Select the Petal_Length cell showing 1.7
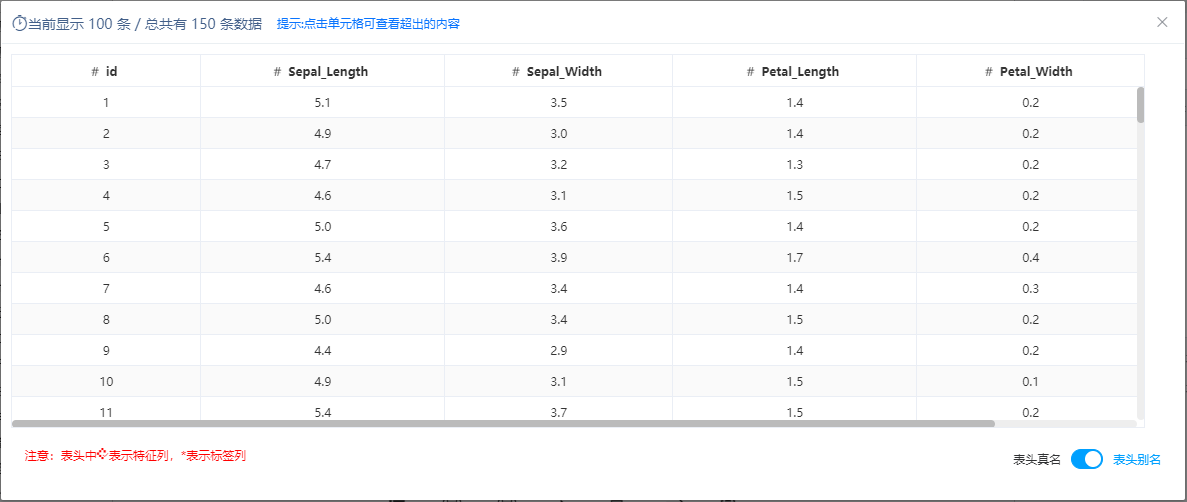 click(x=794, y=257)
